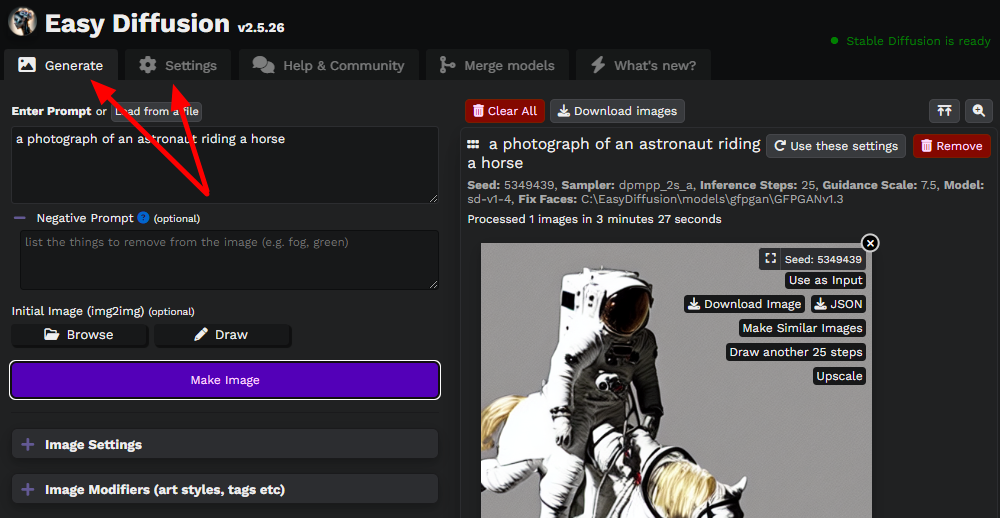Click Draw another 25 steps

(796, 352)
